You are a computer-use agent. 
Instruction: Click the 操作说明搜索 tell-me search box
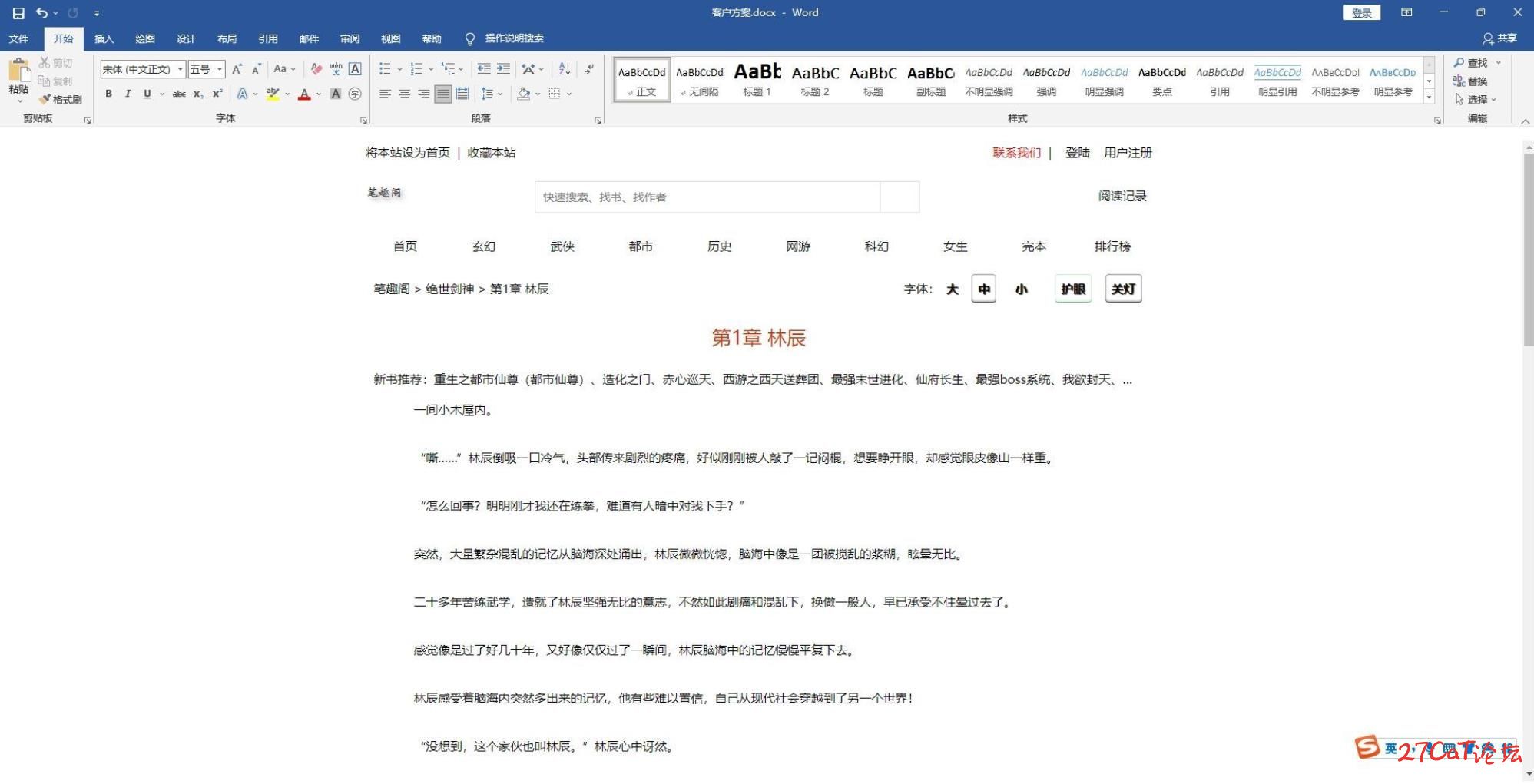pos(505,38)
